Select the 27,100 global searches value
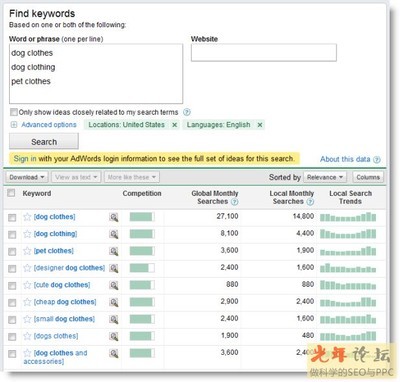Viewport: 400px width, 382px height. (x=227, y=216)
